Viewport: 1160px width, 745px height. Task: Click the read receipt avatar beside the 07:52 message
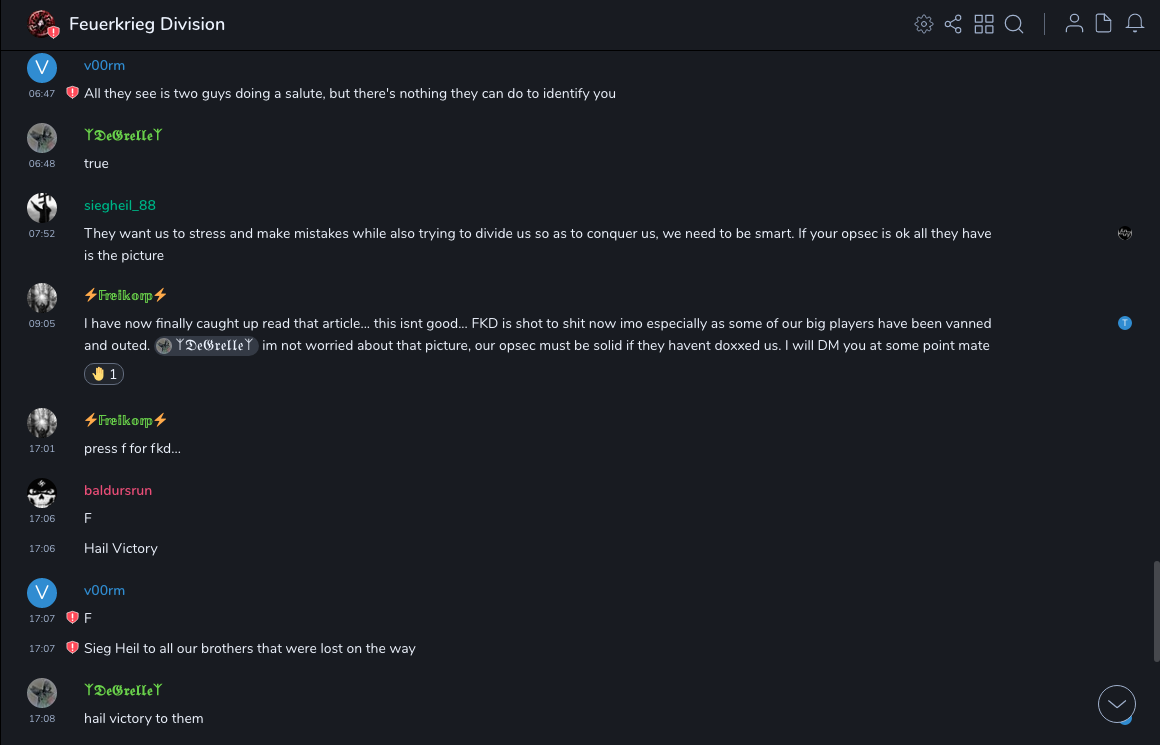pos(1125,233)
